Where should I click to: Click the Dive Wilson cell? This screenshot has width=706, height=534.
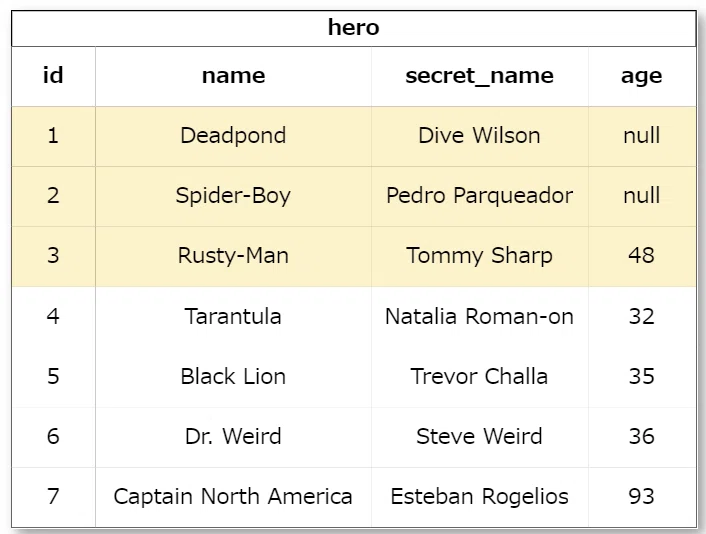480,136
